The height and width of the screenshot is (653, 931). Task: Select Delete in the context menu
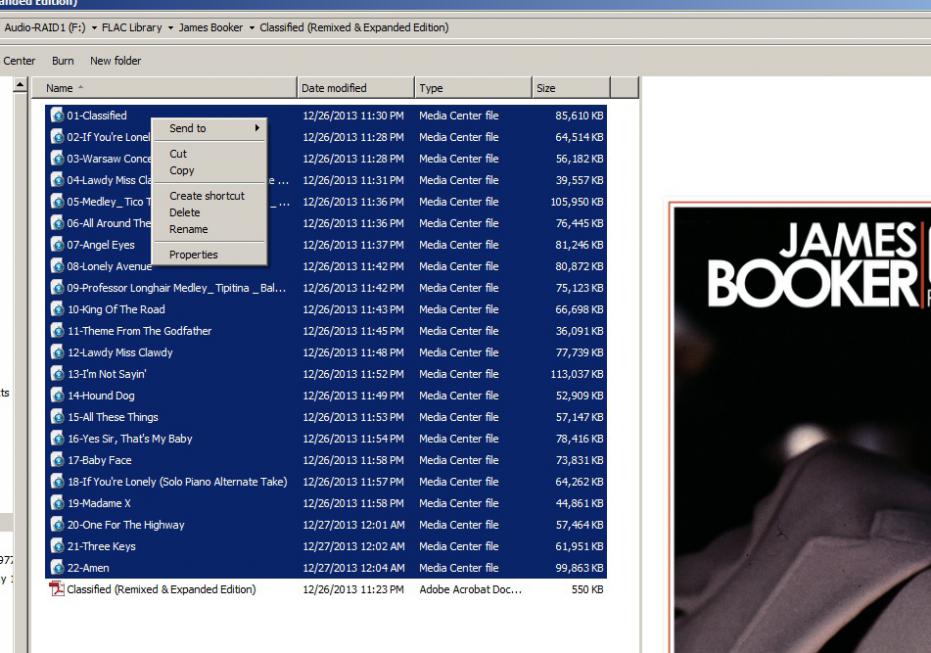tap(185, 213)
